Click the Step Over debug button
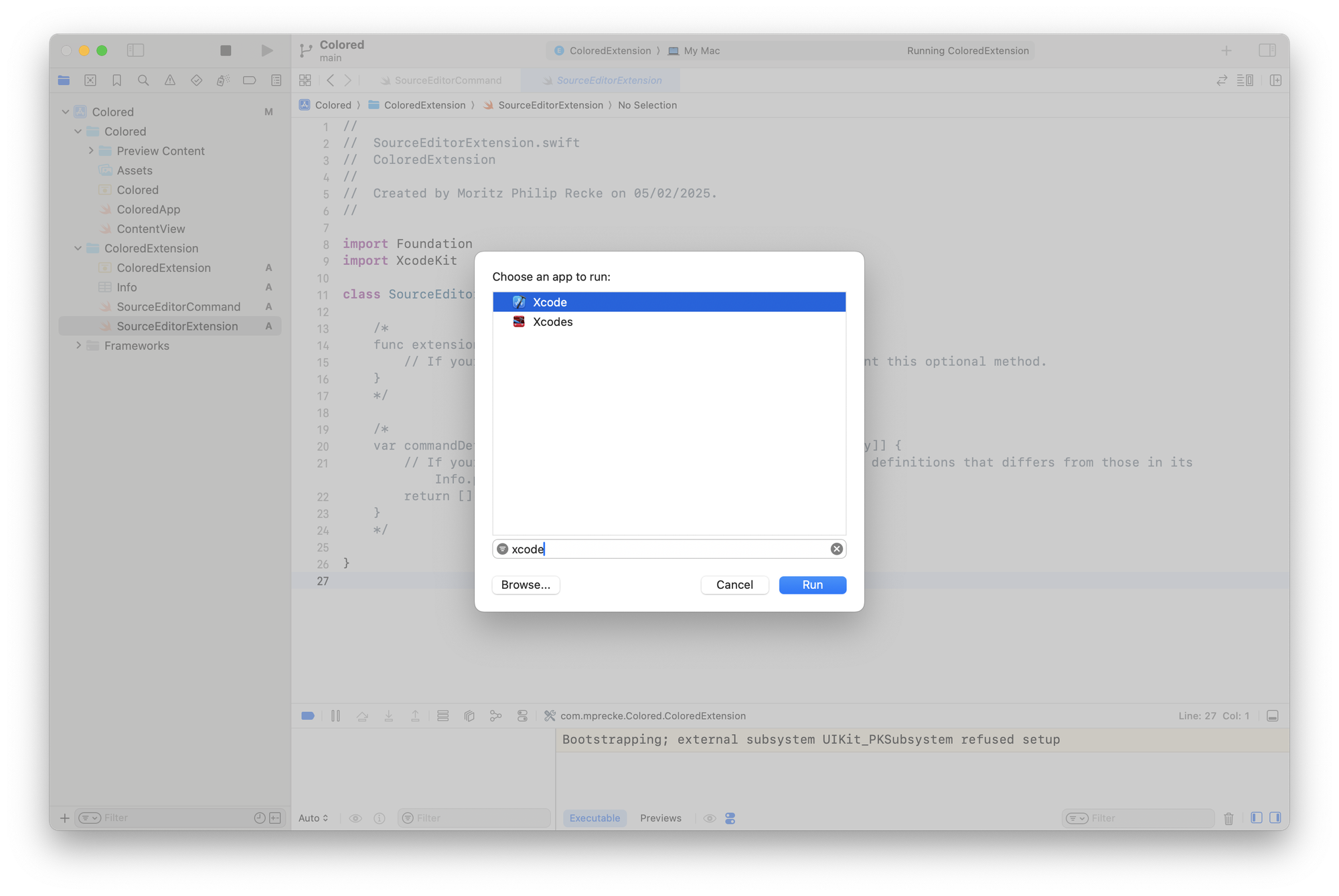Screen dimensions: 1339x896 point(362,716)
